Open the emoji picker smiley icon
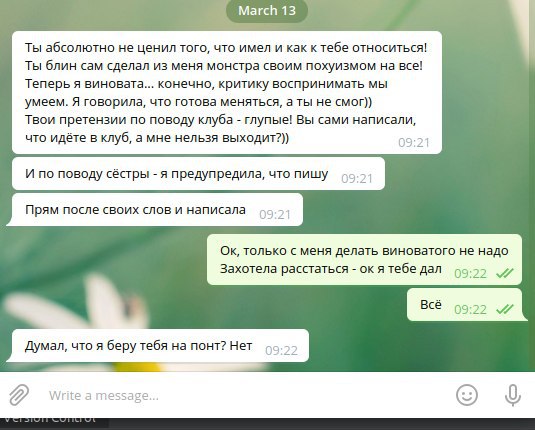 click(466, 395)
